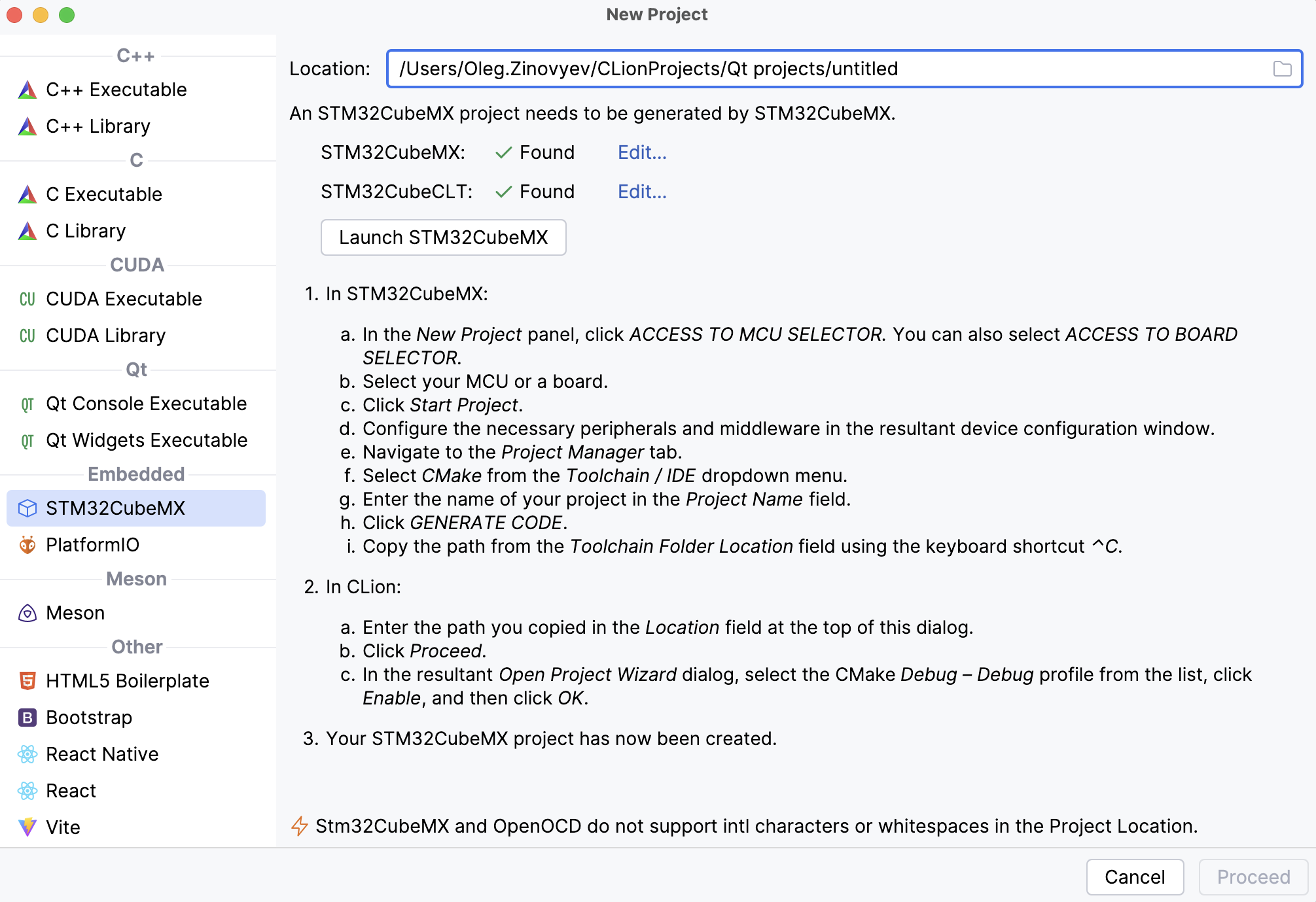1316x902 pixels.
Task: Select the C++ Library template icon
Action: click(x=26, y=126)
